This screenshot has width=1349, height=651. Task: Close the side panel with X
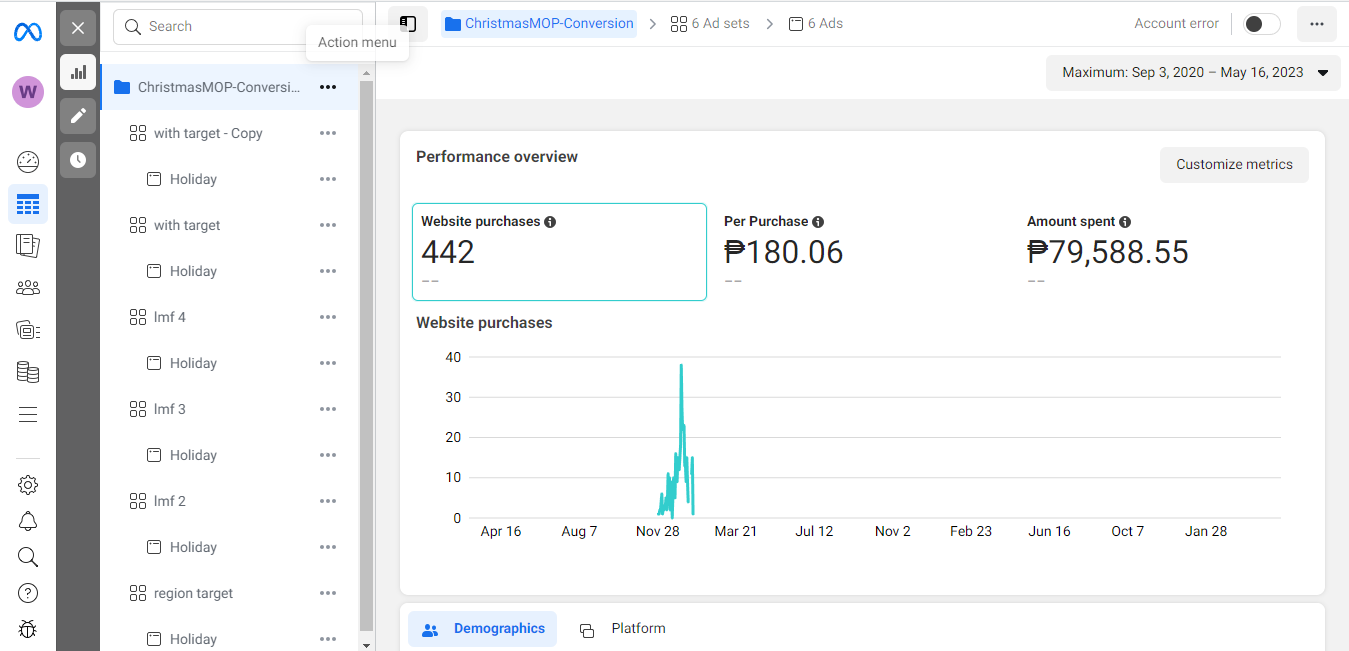(78, 28)
